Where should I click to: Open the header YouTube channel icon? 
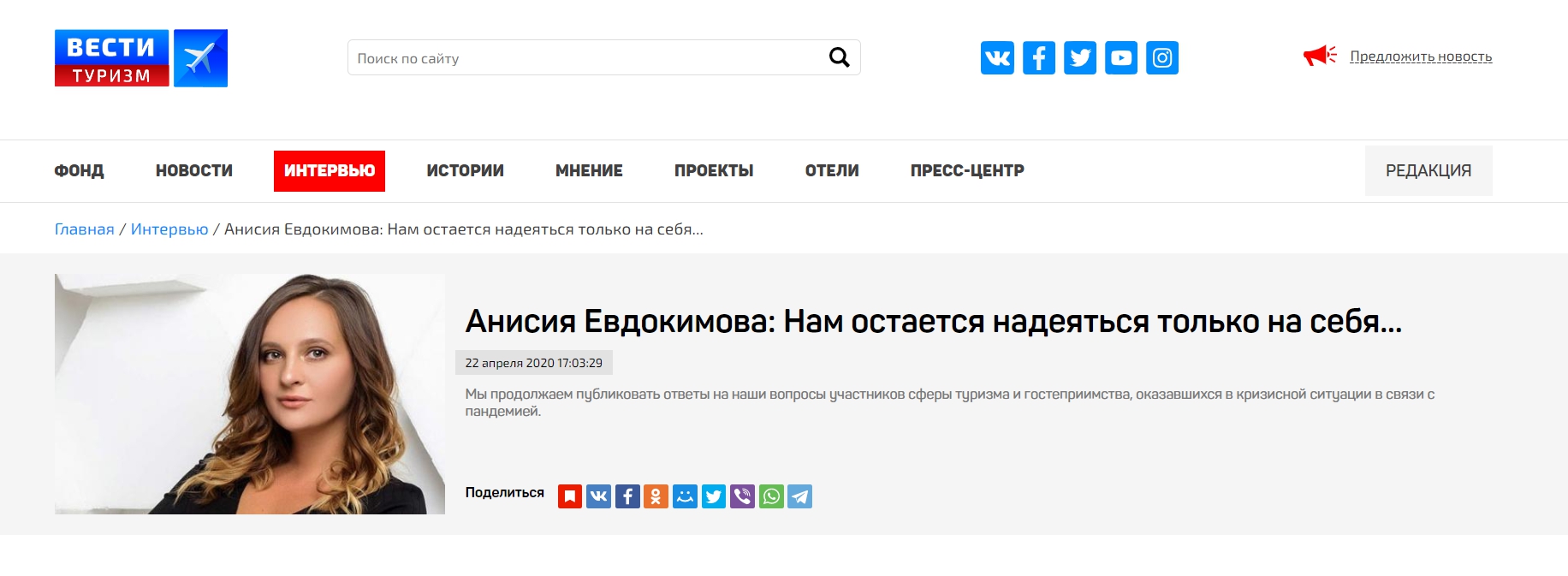tap(1120, 58)
